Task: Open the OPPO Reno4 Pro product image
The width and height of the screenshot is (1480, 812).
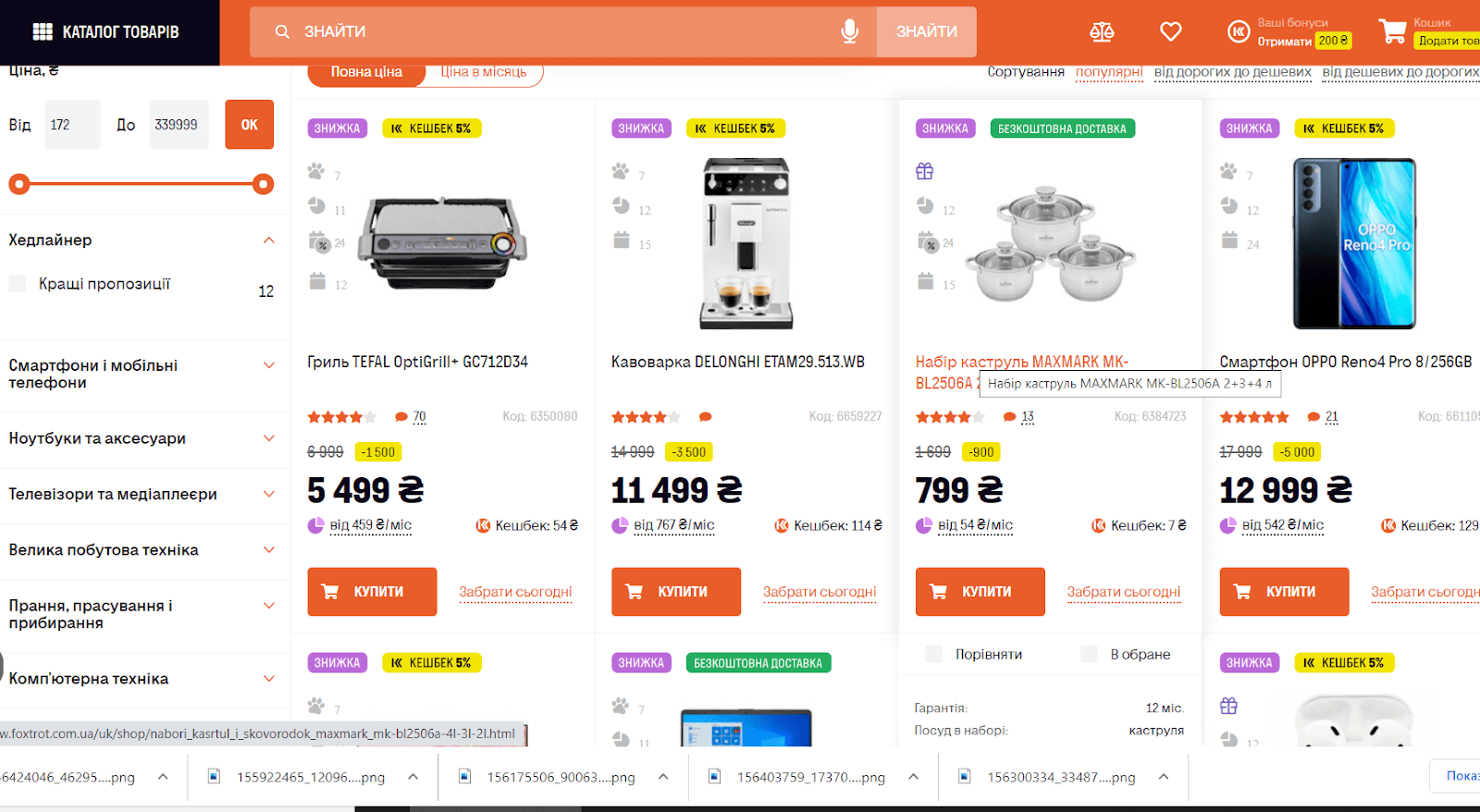Action: (x=1354, y=243)
